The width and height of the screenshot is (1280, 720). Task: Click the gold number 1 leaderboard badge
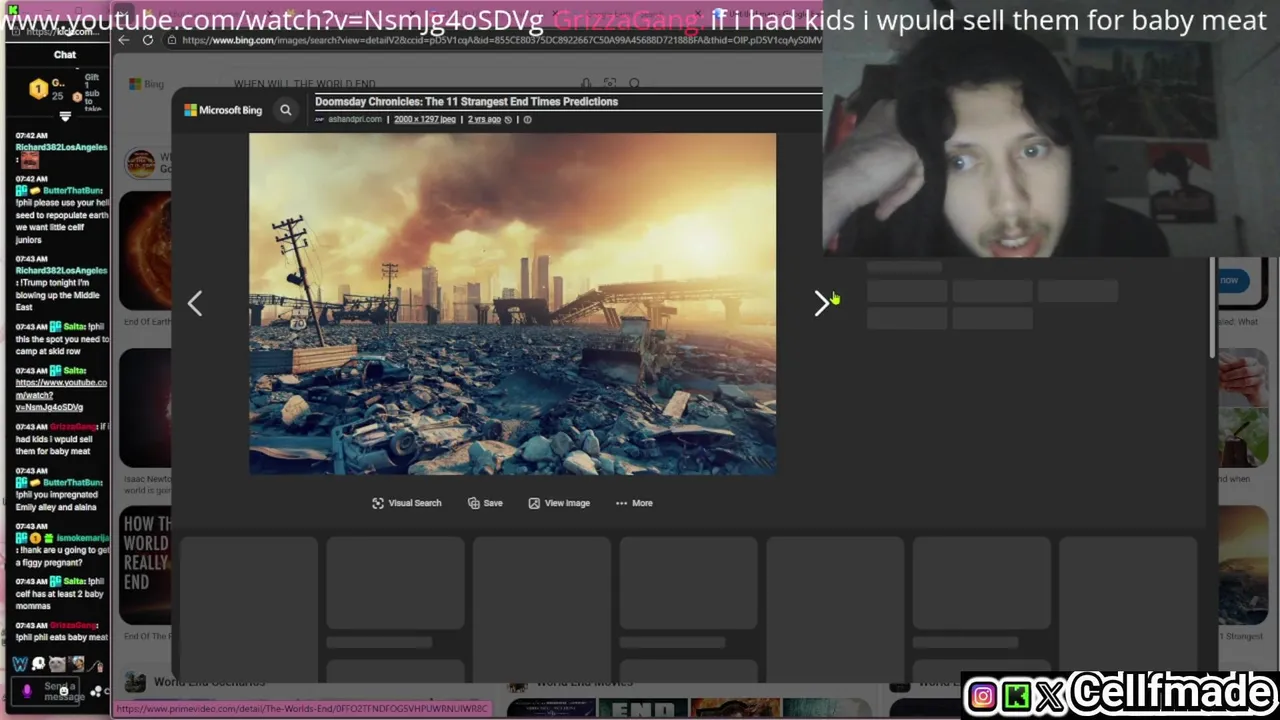[38, 89]
